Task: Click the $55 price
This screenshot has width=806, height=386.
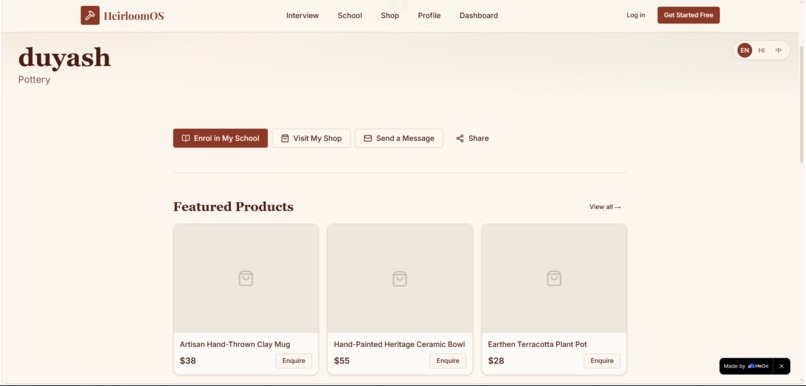Action: 342,361
